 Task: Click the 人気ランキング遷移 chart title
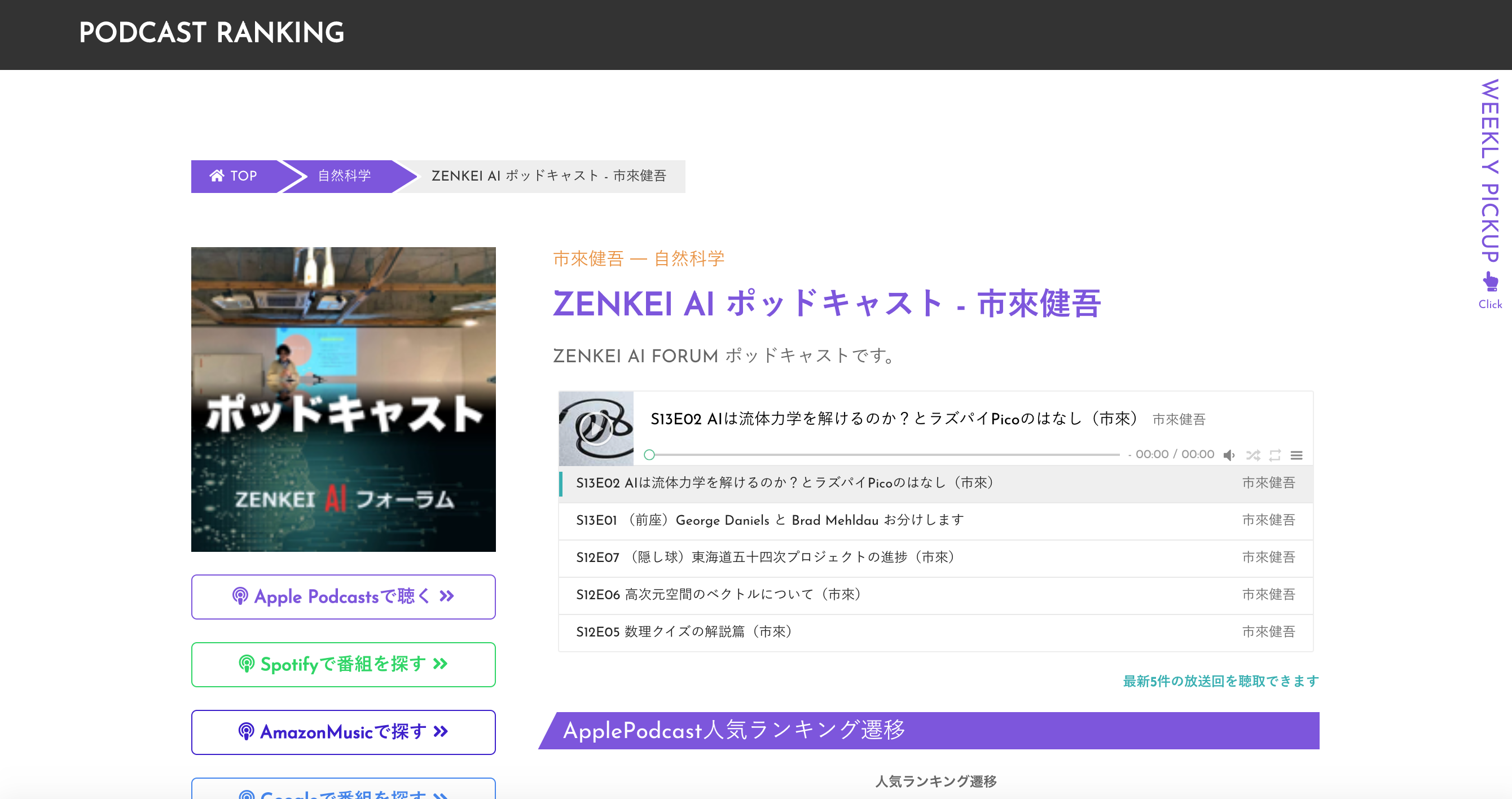click(935, 782)
